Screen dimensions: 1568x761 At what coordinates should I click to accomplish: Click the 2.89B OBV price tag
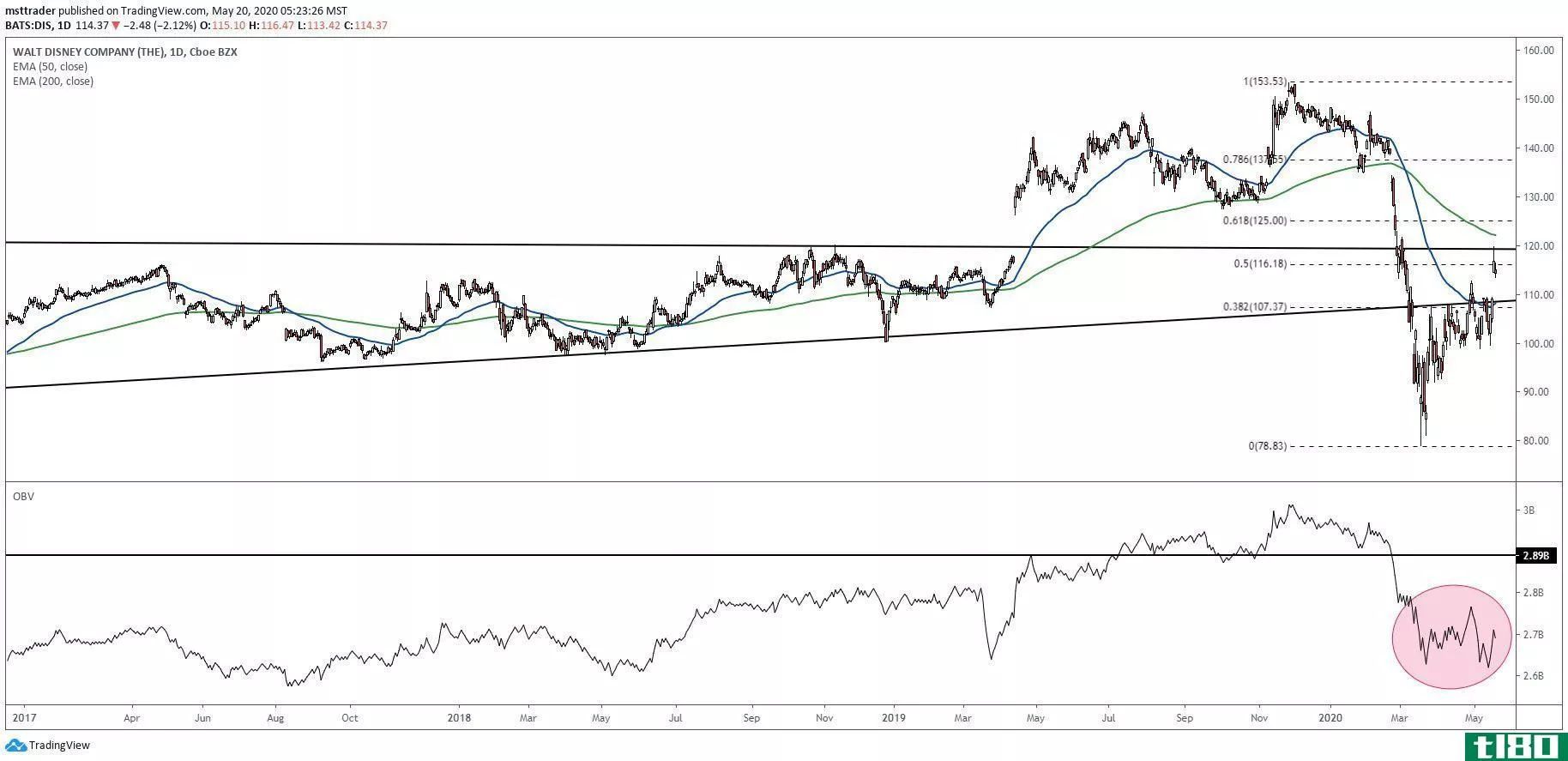pos(1535,556)
